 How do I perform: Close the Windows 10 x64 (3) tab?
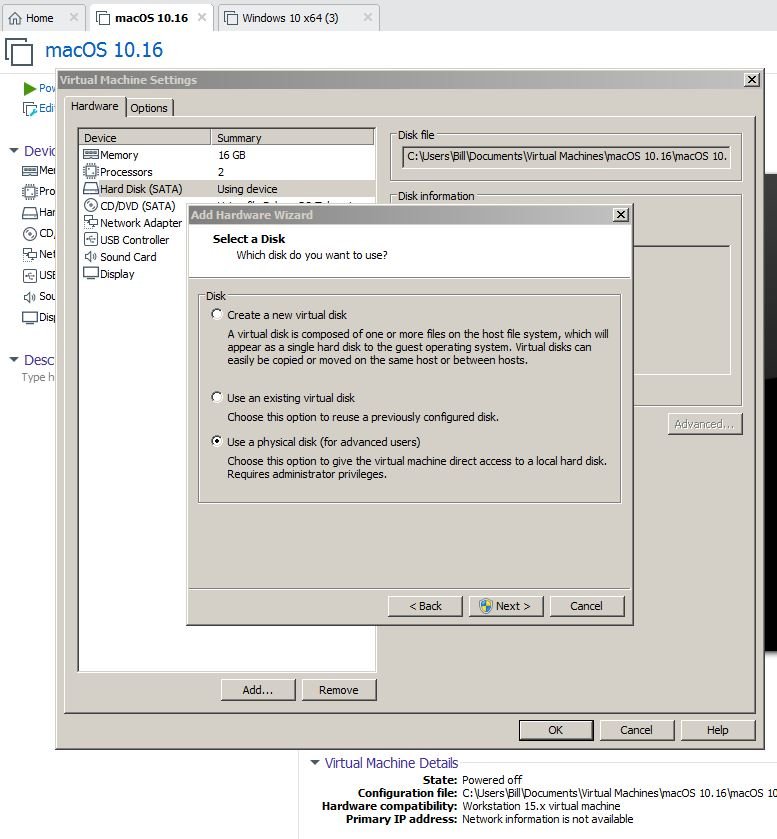[368, 17]
